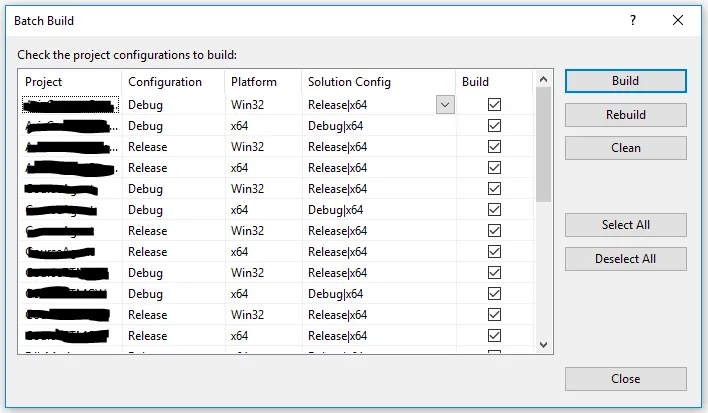Click the Platform column header
The image size is (708, 413).
[x=262, y=82]
